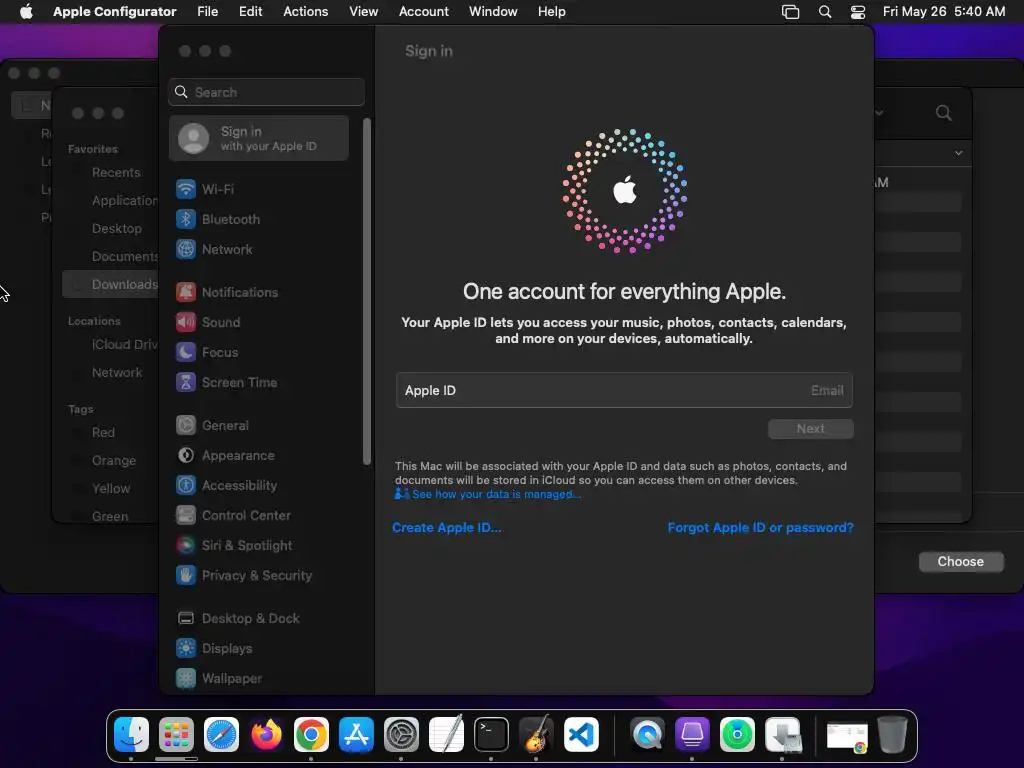The image size is (1024, 768).
Task: Click the Settings sidebar Search field
Action: click(x=266, y=92)
